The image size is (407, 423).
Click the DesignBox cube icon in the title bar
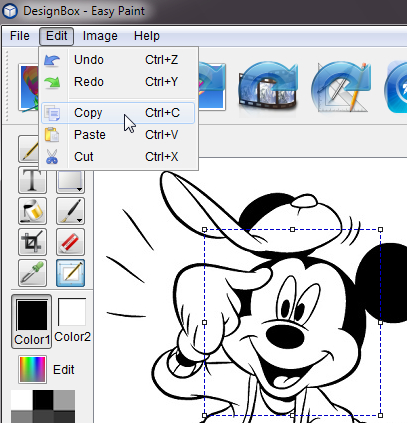pyautogui.click(x=10, y=11)
